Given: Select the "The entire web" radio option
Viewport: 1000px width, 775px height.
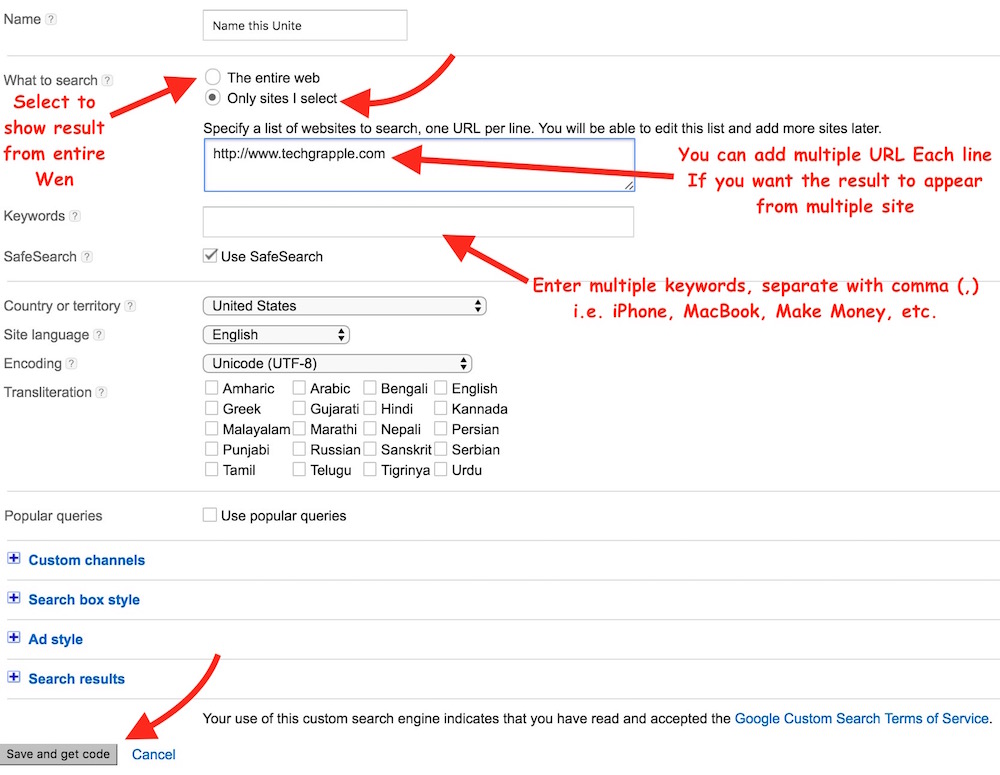Looking at the screenshot, I should pyautogui.click(x=212, y=77).
